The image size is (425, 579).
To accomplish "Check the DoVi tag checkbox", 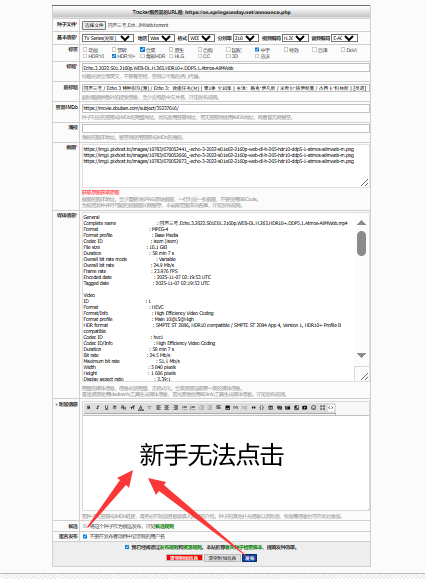I will (x=343, y=49).
